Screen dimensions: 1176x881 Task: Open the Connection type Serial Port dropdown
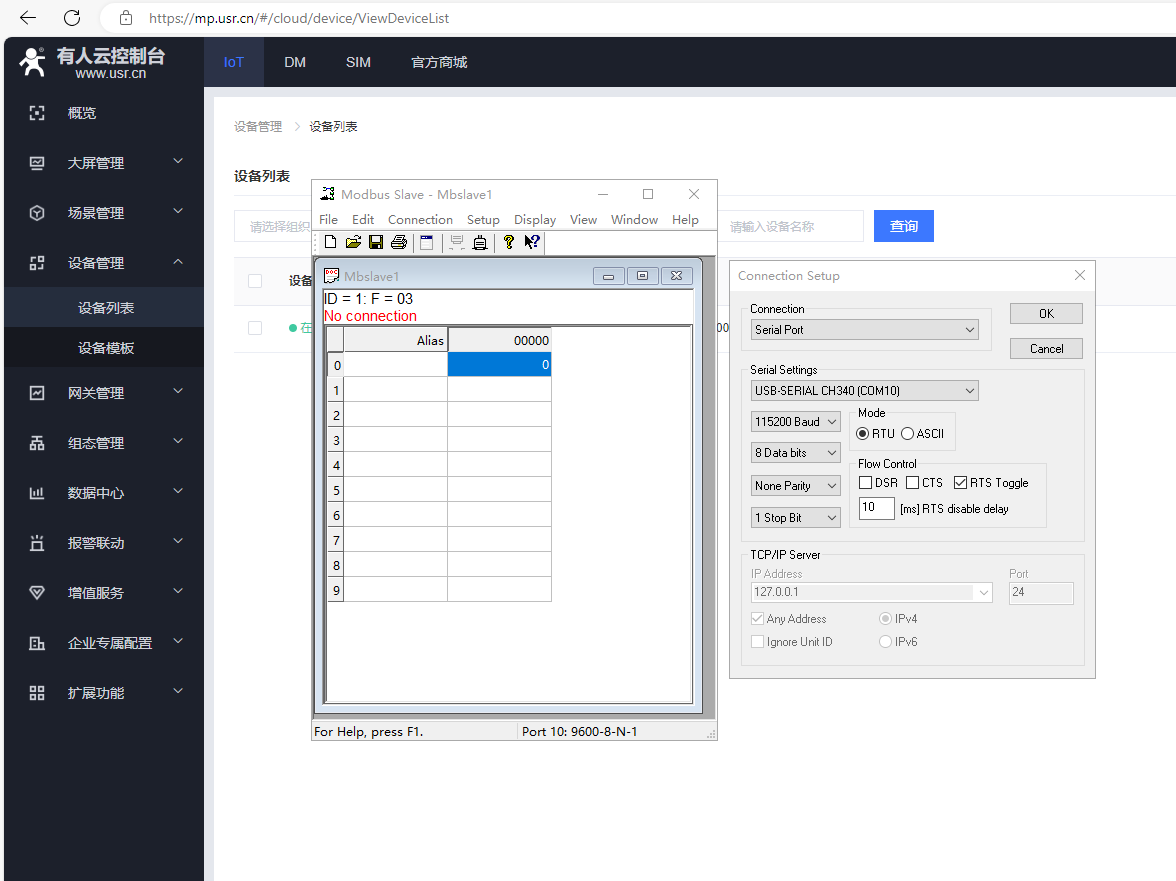click(865, 330)
